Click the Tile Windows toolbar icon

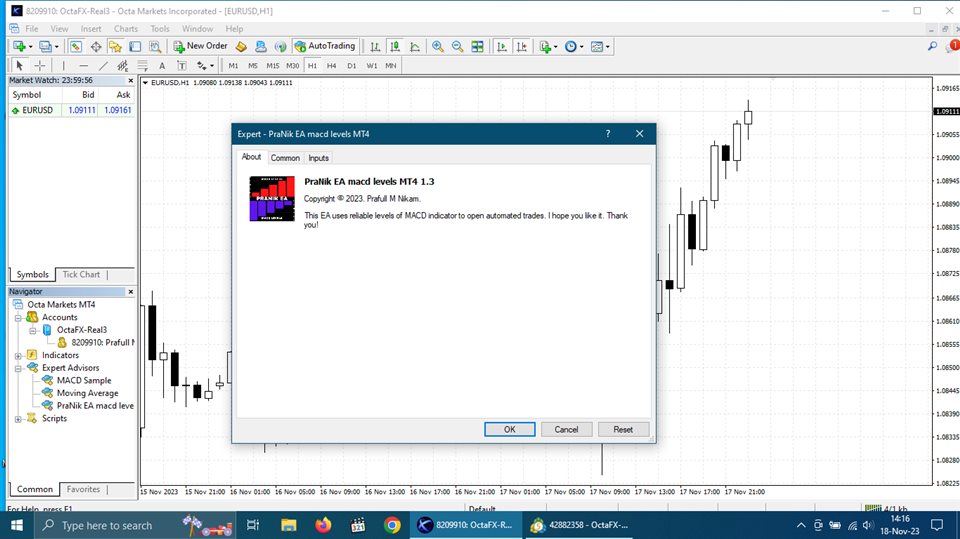point(478,47)
